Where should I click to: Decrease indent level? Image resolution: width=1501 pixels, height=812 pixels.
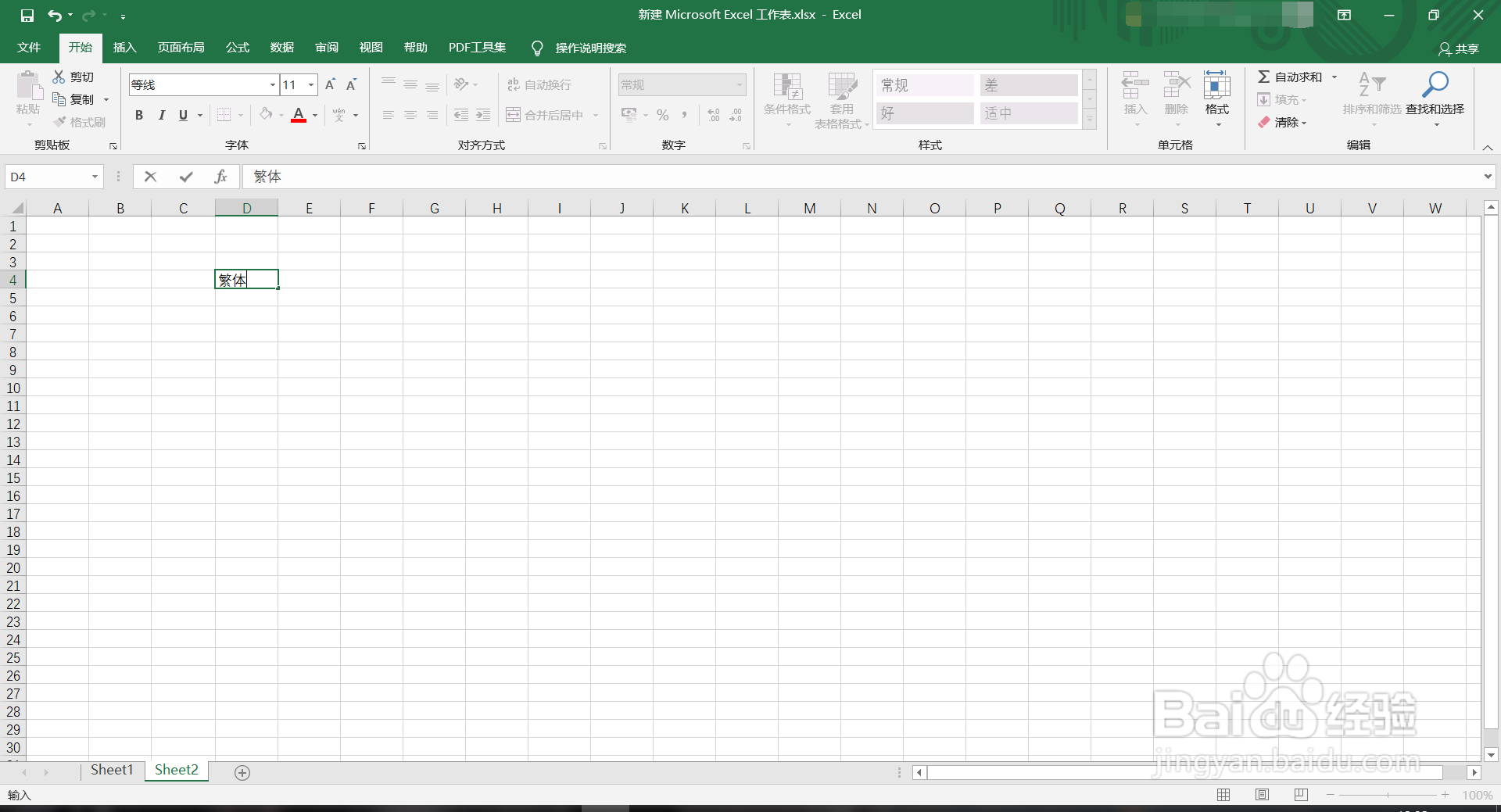[461, 115]
